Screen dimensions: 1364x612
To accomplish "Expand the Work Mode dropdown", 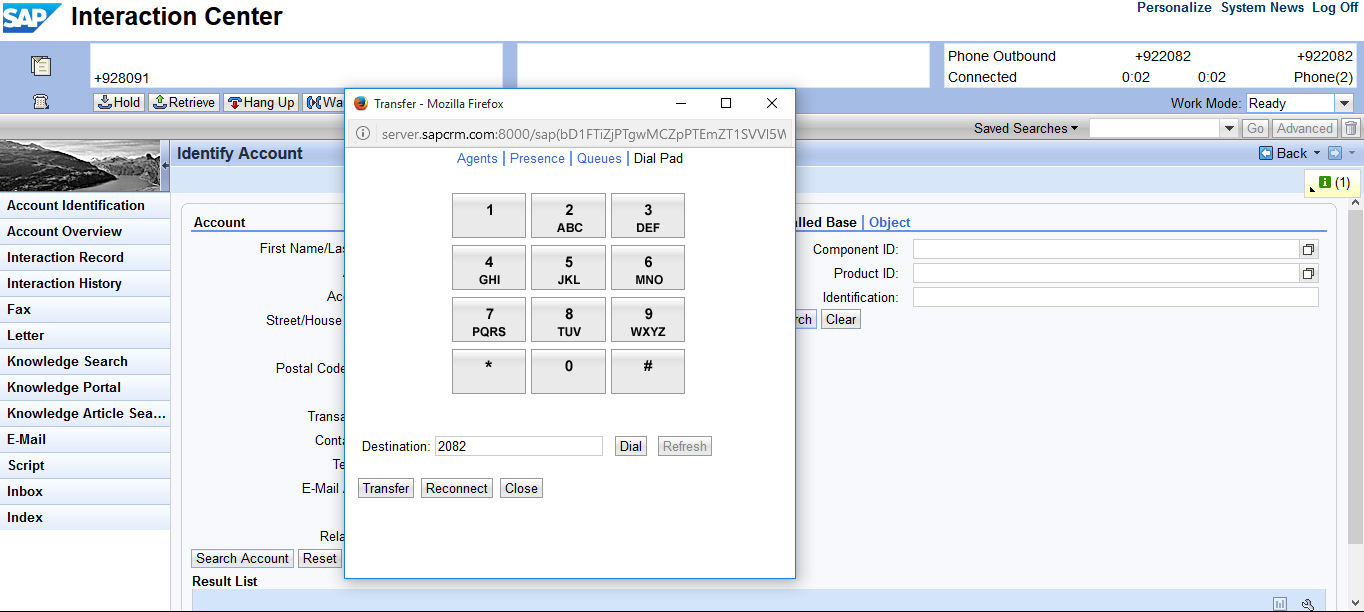I will (1343, 103).
